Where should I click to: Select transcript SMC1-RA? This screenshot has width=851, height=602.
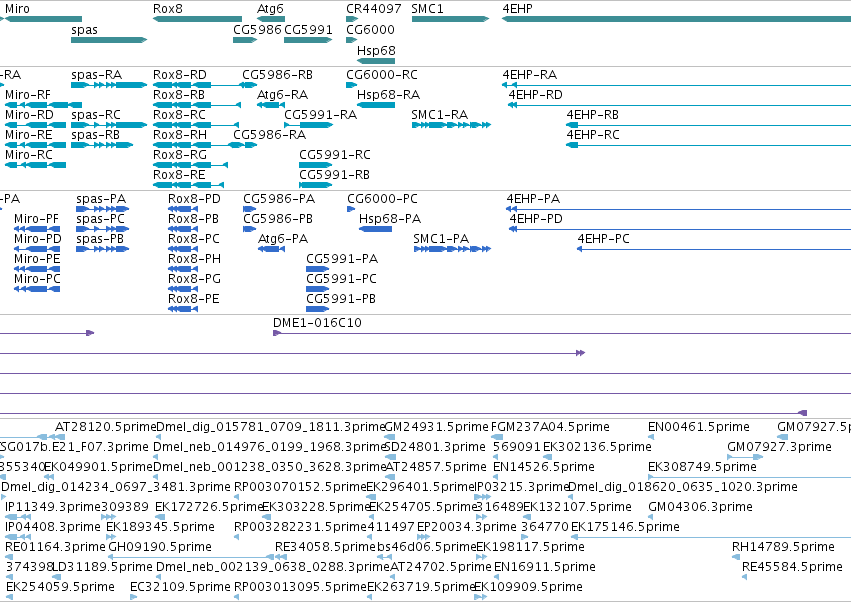[451, 125]
